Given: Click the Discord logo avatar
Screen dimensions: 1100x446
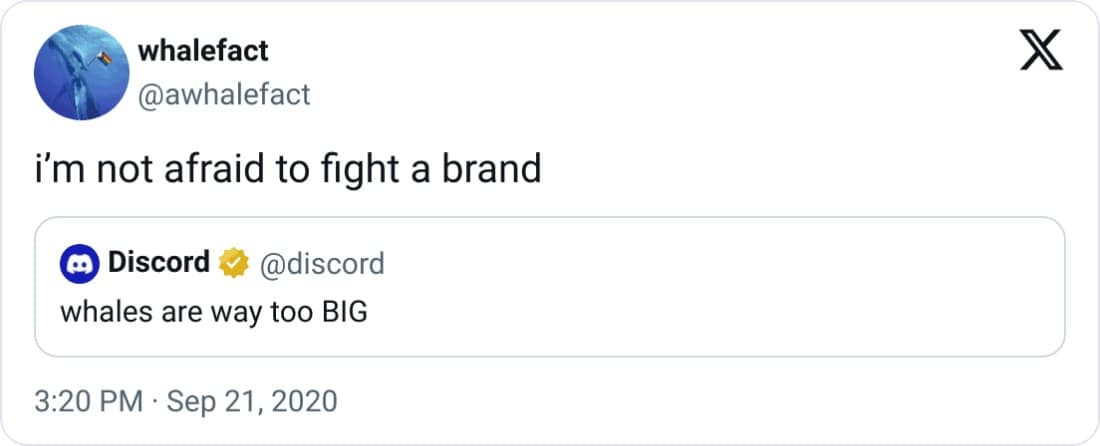Looking at the screenshot, I should coord(78,264).
